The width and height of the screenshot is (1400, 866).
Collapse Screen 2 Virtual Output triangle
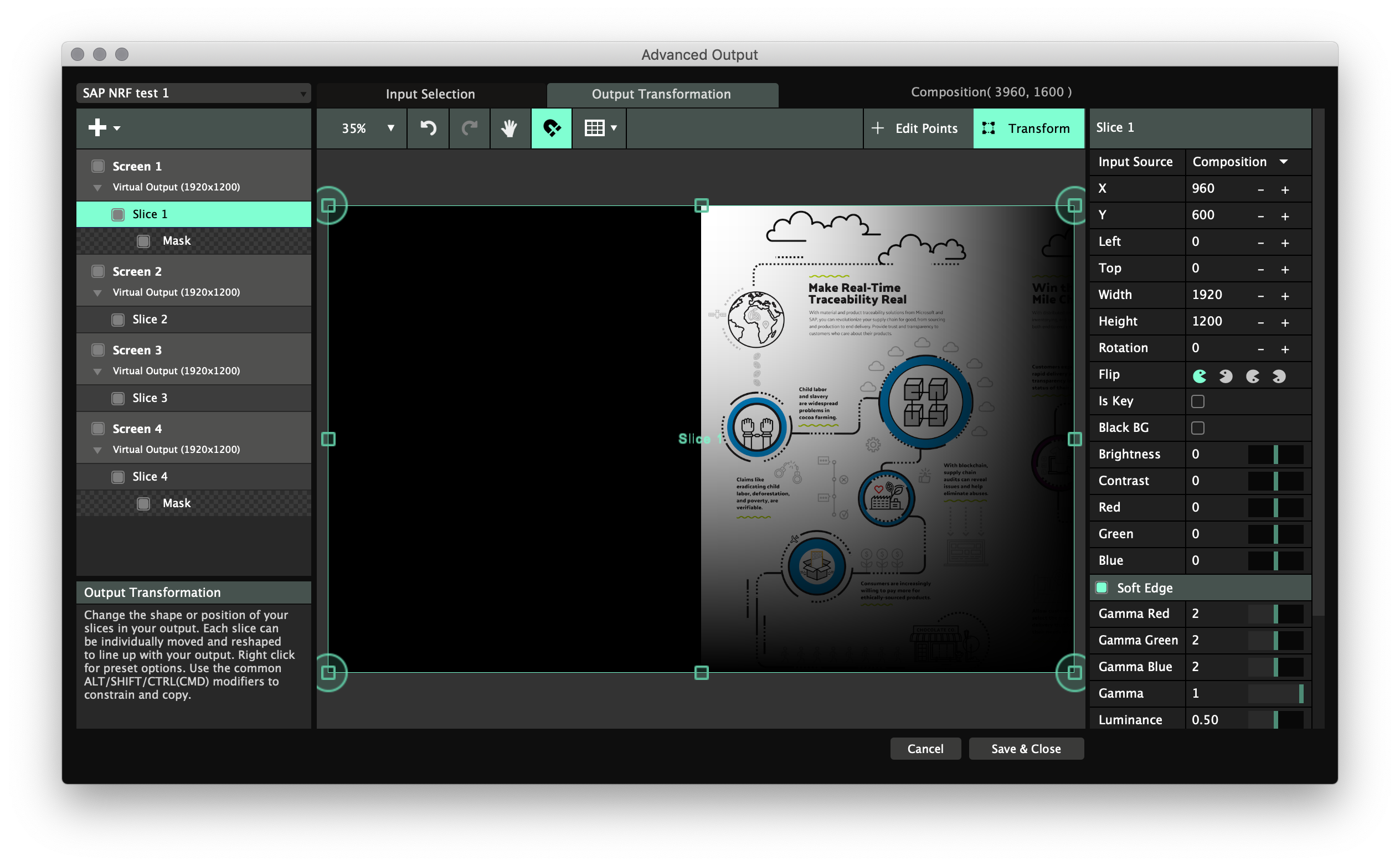coord(97,293)
